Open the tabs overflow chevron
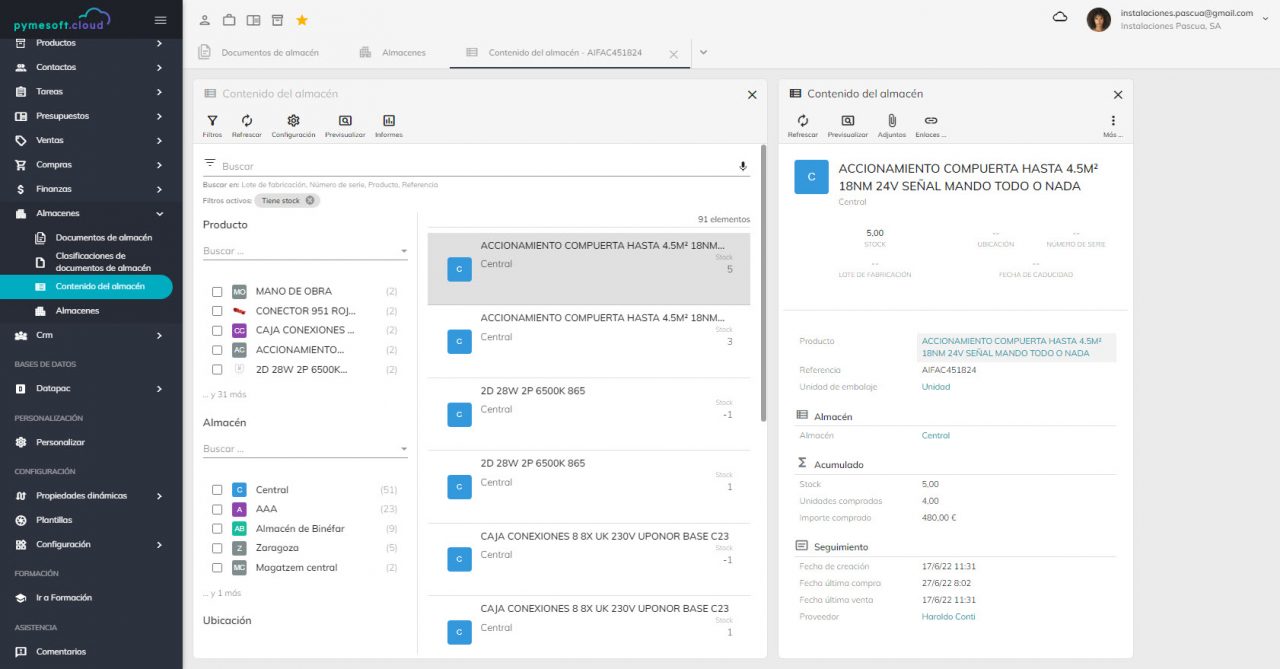Image resolution: width=1280 pixels, height=669 pixels. point(703,52)
